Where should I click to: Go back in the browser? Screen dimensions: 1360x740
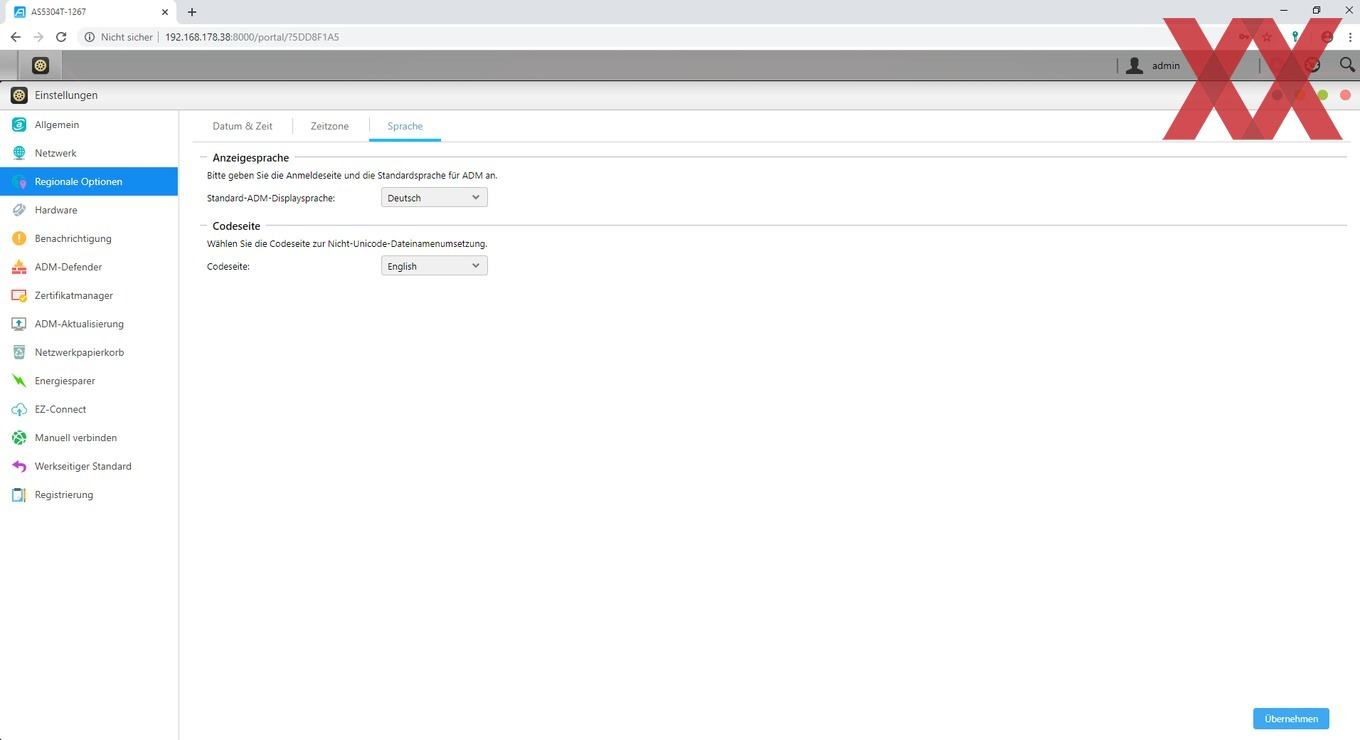15,37
